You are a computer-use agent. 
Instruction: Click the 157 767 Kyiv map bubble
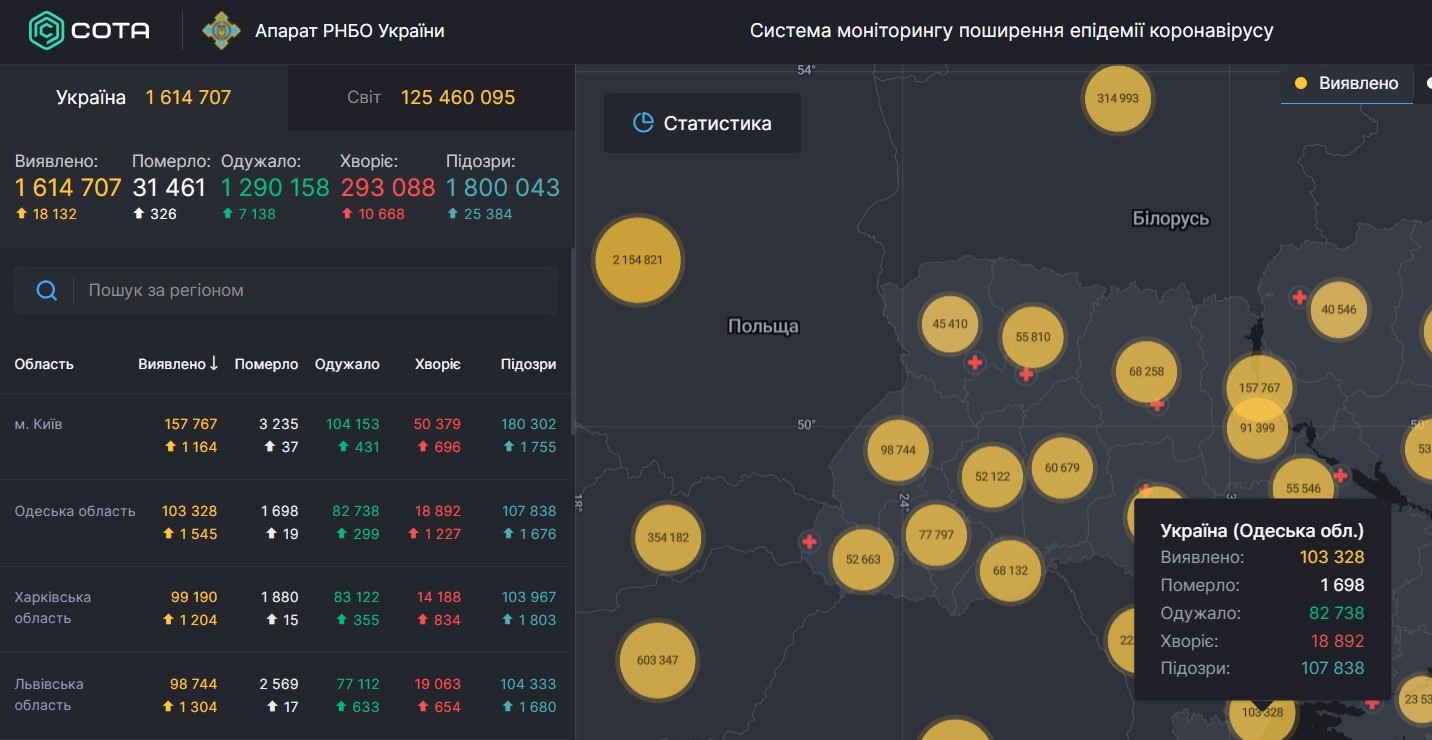coord(1259,388)
